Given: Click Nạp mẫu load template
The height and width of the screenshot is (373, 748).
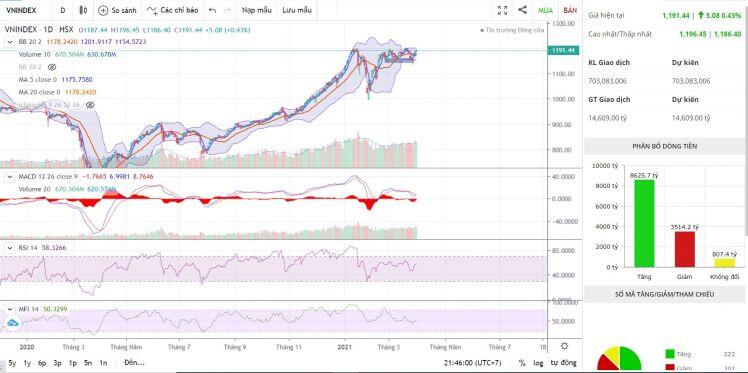Looking at the screenshot, I should click(257, 10).
